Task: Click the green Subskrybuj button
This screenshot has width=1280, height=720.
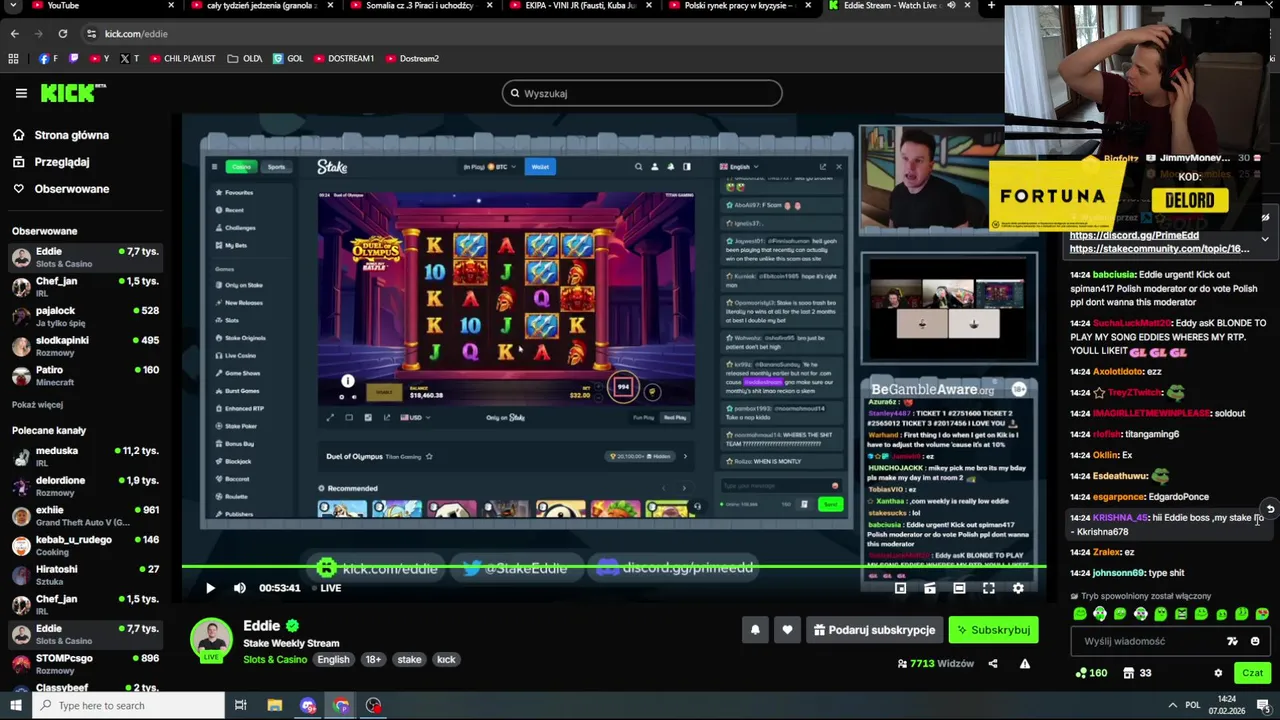Action: (x=994, y=630)
